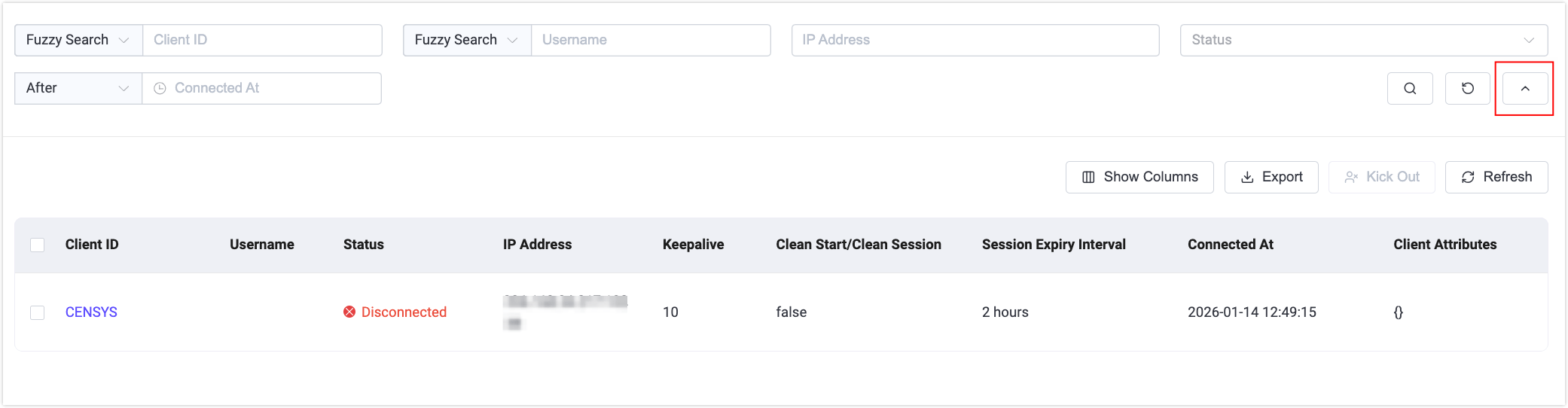1568x408 pixels.
Task: Refresh the clients table
Action: pyautogui.click(x=1496, y=177)
